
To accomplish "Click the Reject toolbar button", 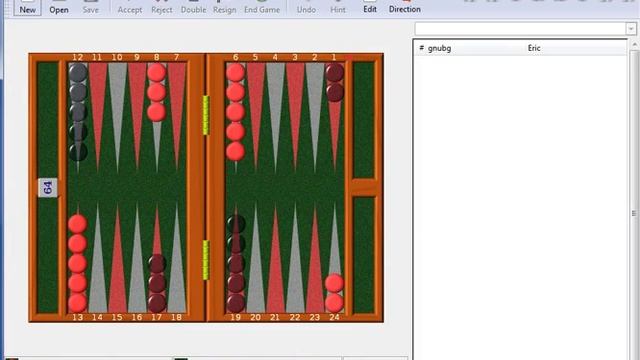I will 162,8.
